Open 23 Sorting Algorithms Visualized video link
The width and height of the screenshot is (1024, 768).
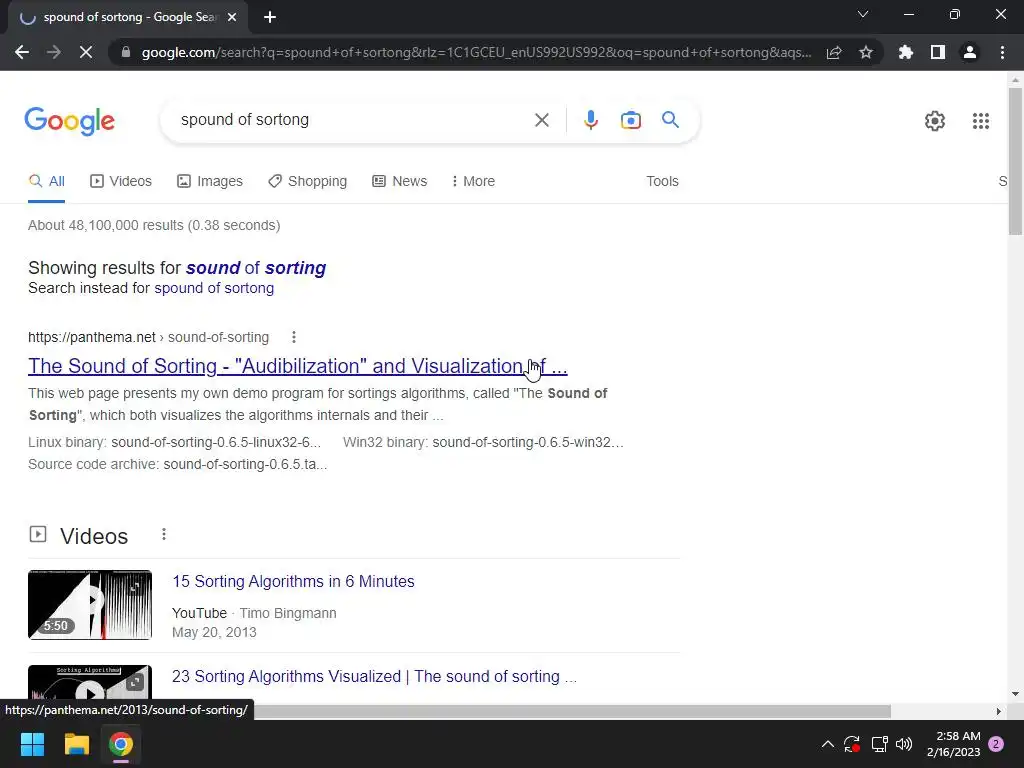pos(374,676)
